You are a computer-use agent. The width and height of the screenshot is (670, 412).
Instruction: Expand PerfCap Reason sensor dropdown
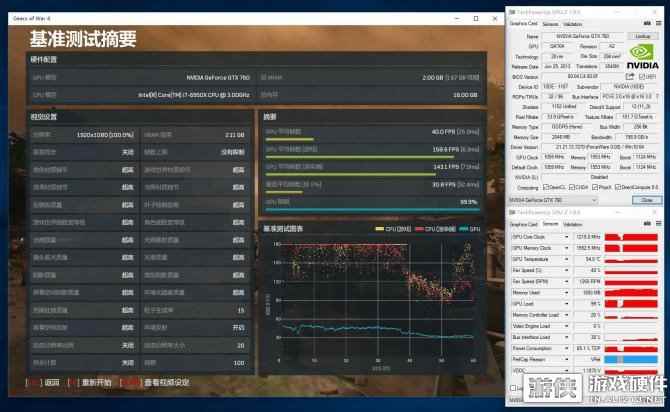point(567,359)
